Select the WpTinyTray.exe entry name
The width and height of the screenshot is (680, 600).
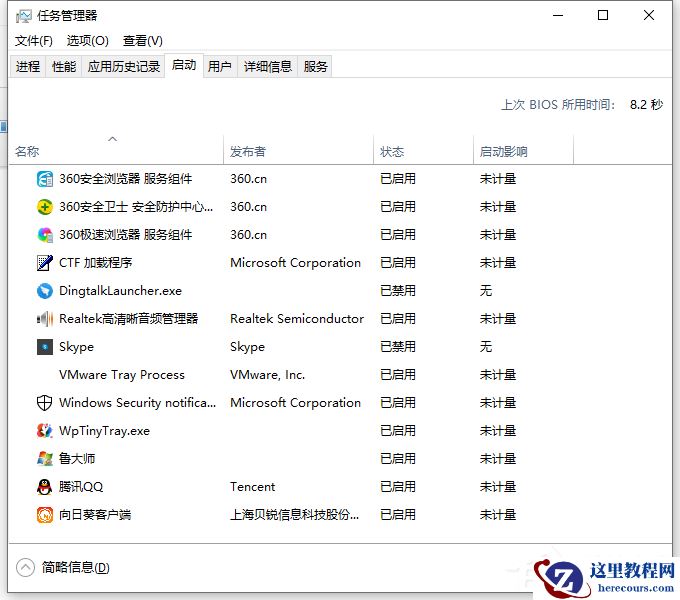pyautogui.click(x=105, y=431)
